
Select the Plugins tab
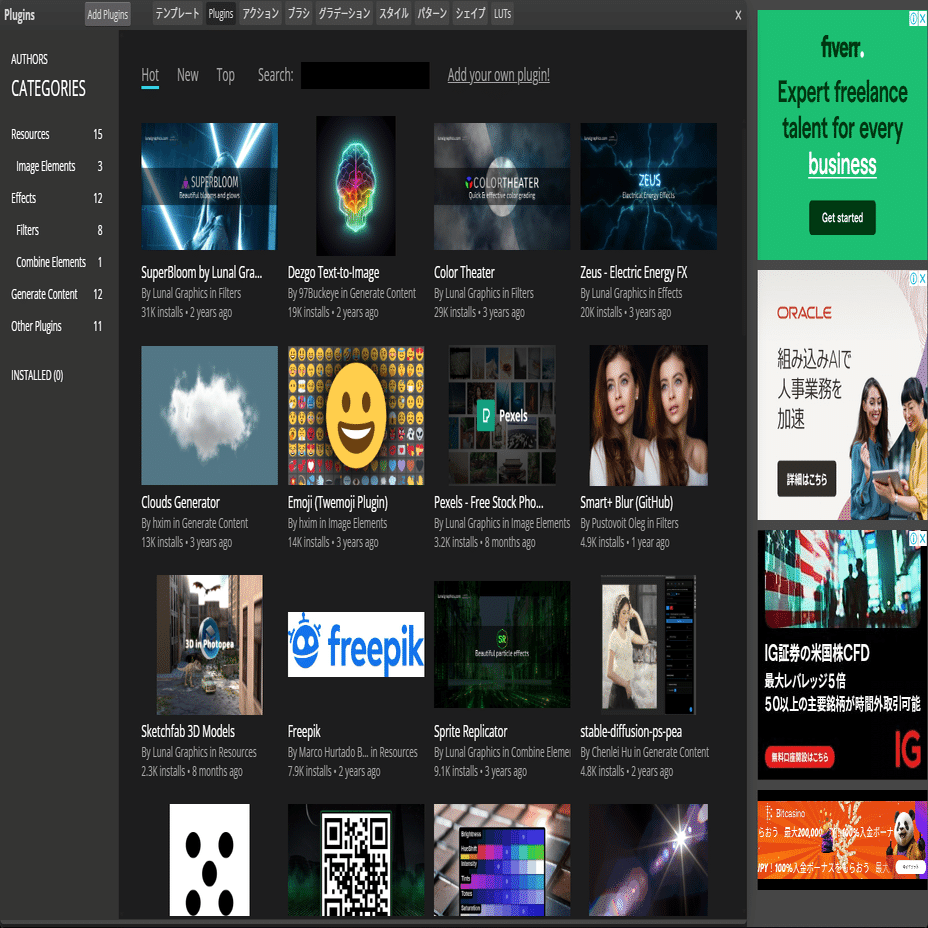tap(221, 14)
